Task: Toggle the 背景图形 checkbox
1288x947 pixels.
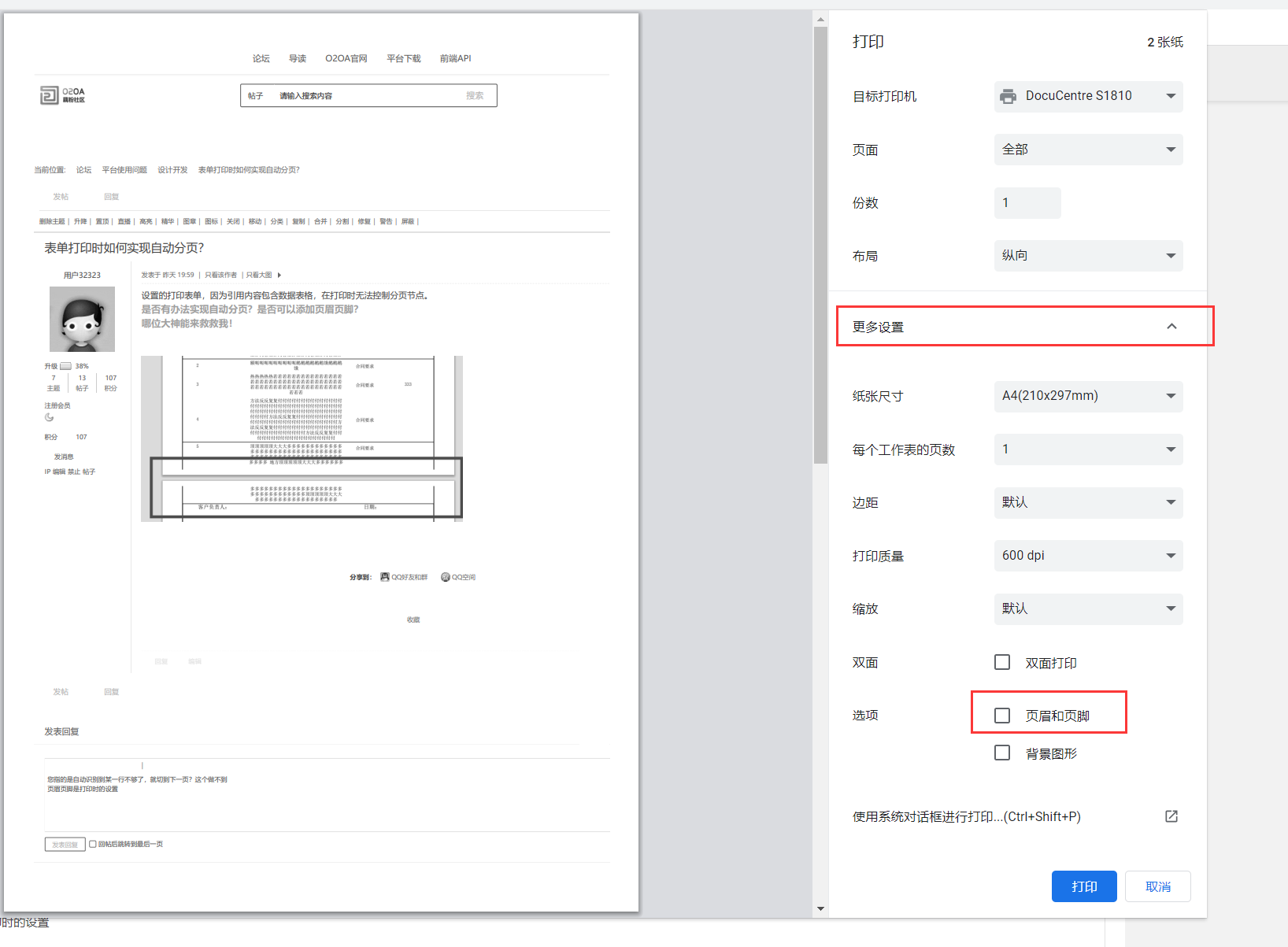Action: pos(1002,753)
